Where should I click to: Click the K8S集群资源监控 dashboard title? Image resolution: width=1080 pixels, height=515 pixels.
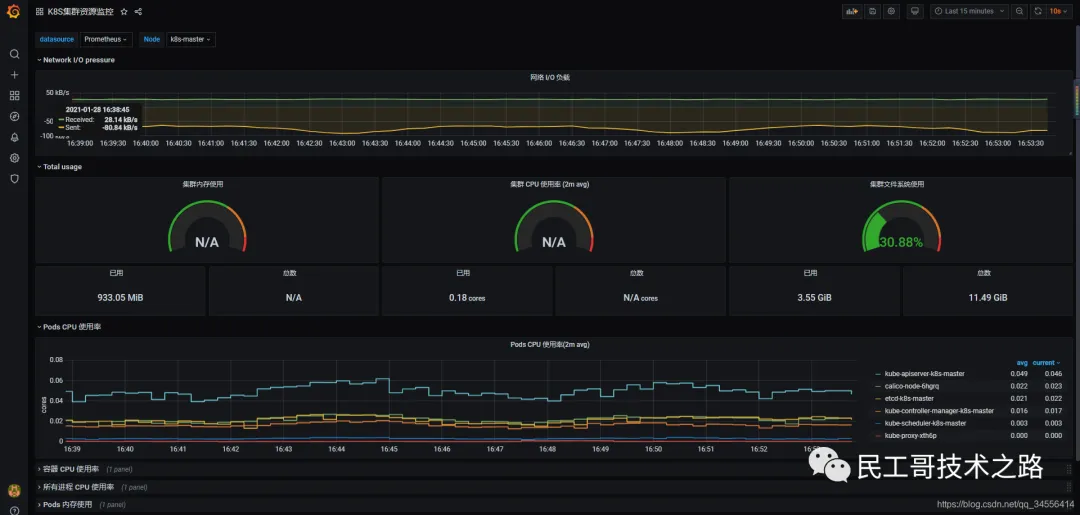(x=81, y=12)
